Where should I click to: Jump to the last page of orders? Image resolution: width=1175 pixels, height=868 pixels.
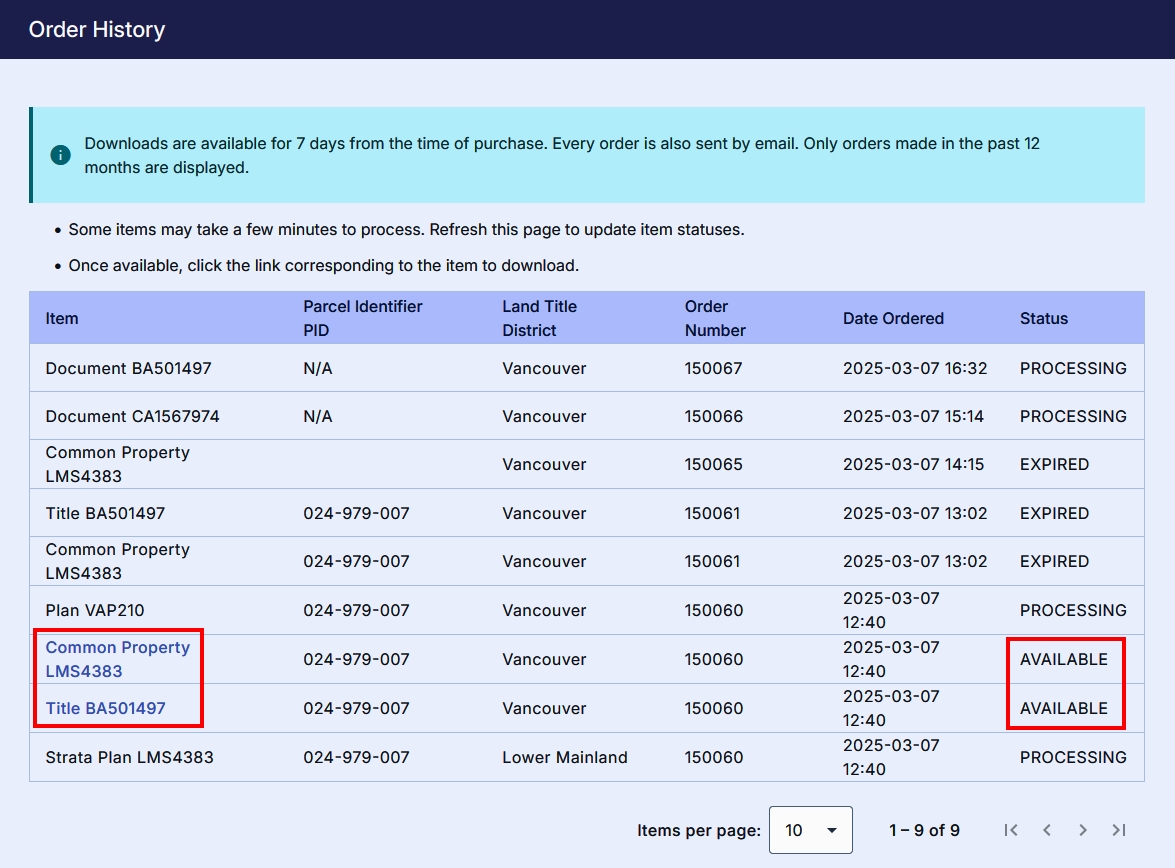click(1119, 830)
